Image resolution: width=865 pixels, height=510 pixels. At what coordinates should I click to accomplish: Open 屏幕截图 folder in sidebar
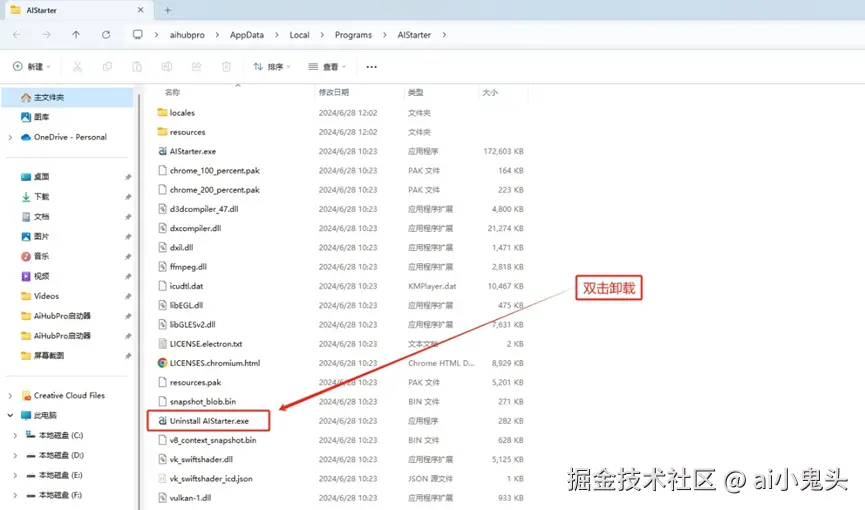click(x=49, y=355)
